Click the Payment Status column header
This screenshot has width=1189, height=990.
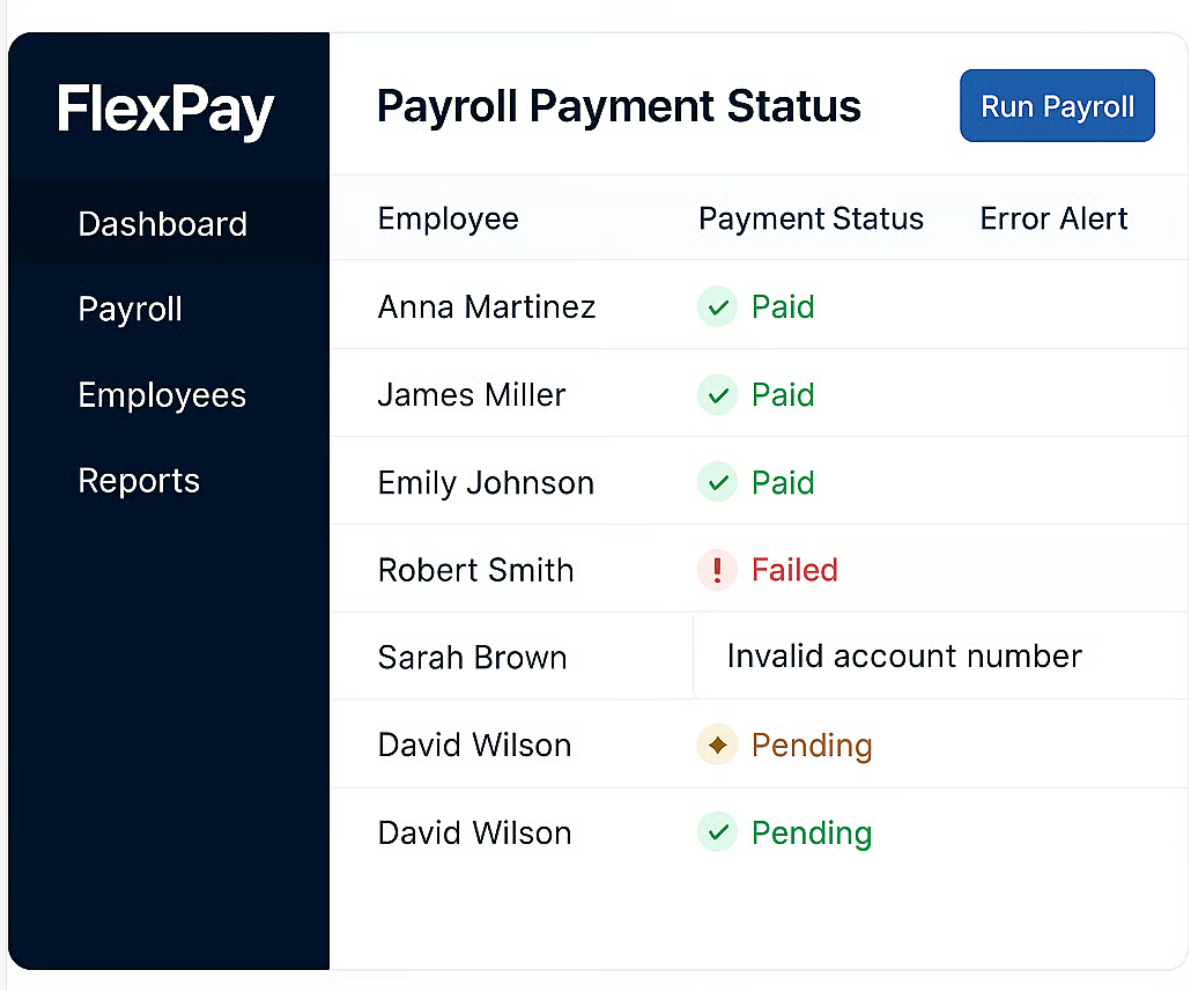(811, 219)
